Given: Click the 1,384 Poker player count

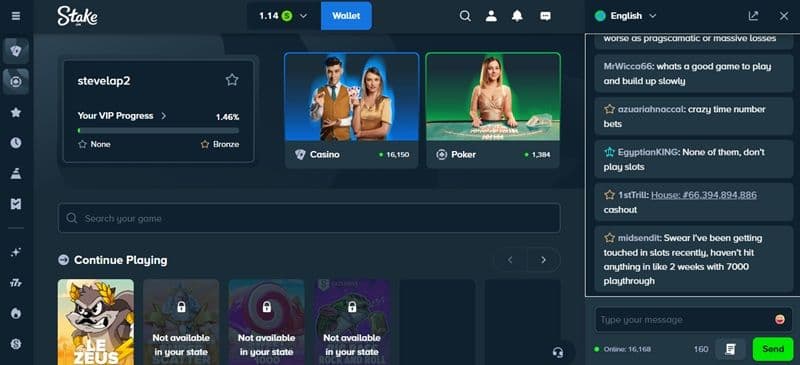Looking at the screenshot, I should tap(541, 155).
